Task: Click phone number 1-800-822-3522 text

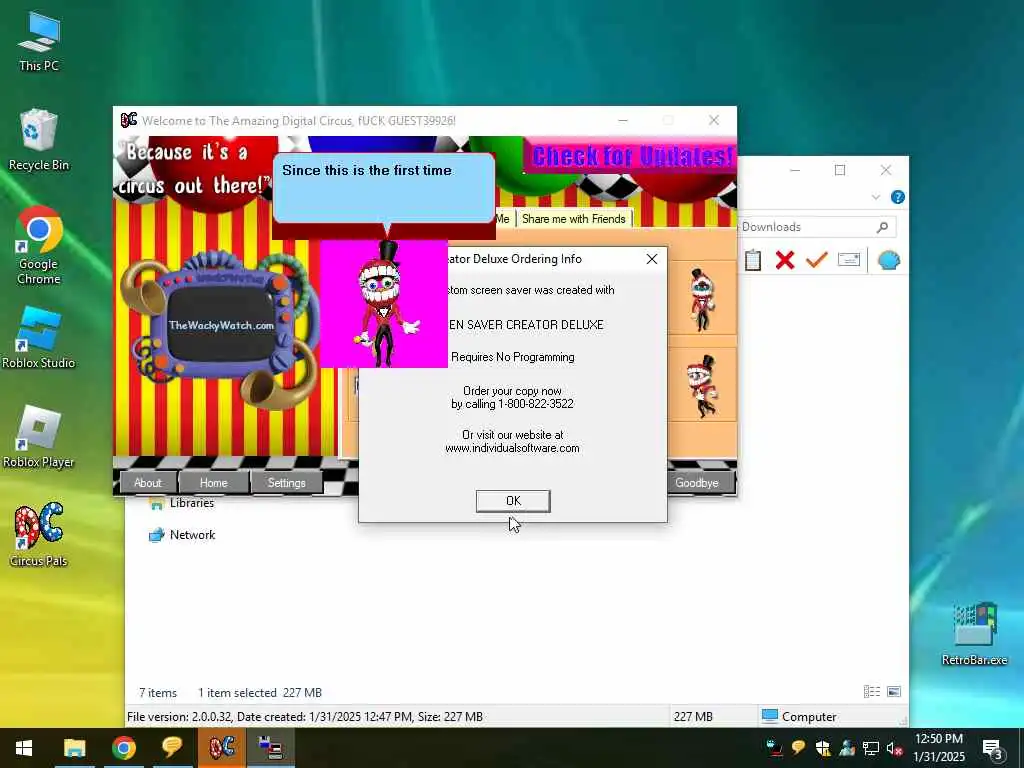Action: click(536, 404)
